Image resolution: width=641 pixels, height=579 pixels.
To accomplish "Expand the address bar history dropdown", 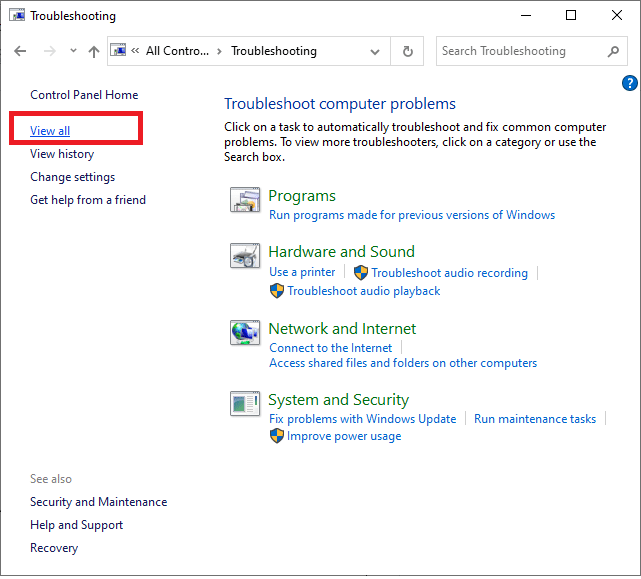I will click(375, 51).
